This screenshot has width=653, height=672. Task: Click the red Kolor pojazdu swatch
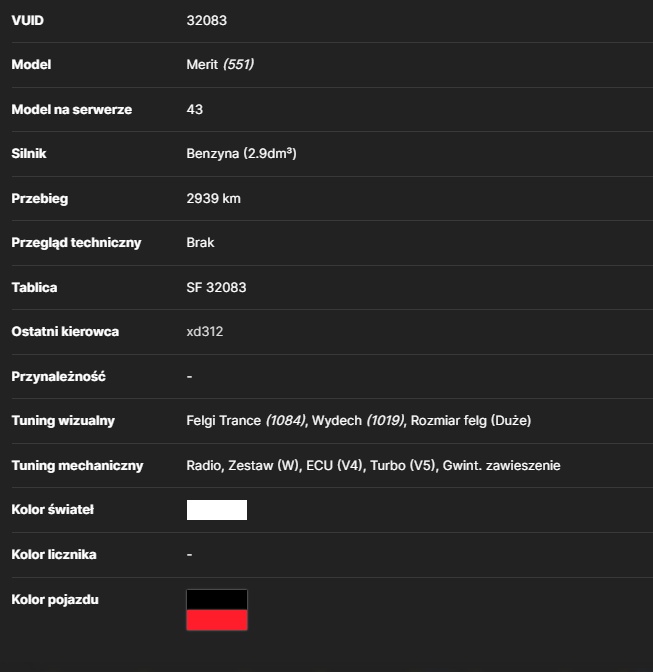pos(217,620)
